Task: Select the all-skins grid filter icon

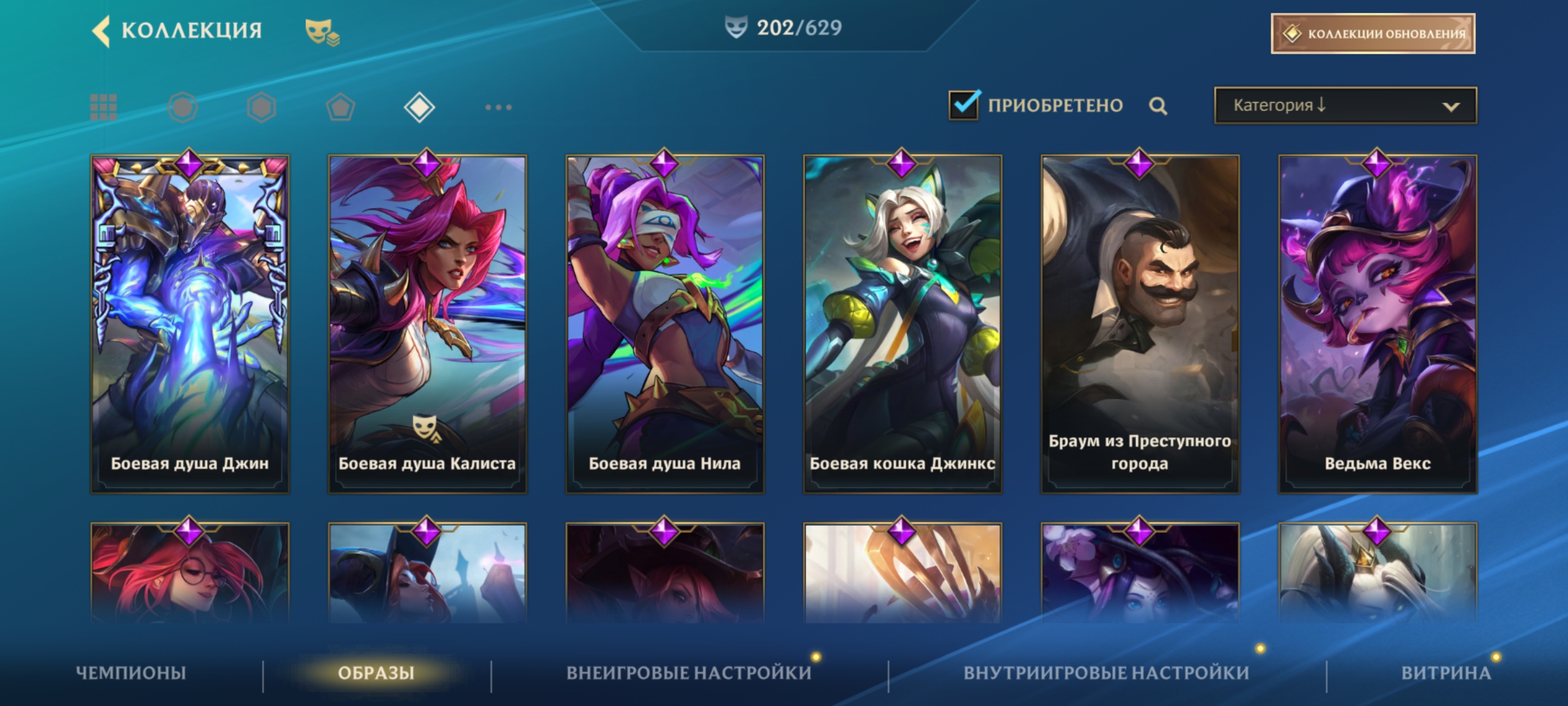Action: [103, 107]
